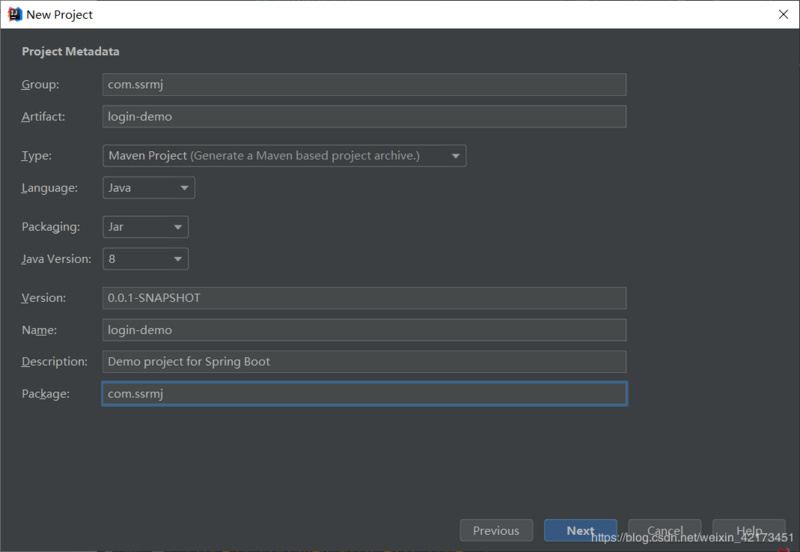The width and height of the screenshot is (800, 552).
Task: Click the Artifact field with login-demo
Action: 364,116
